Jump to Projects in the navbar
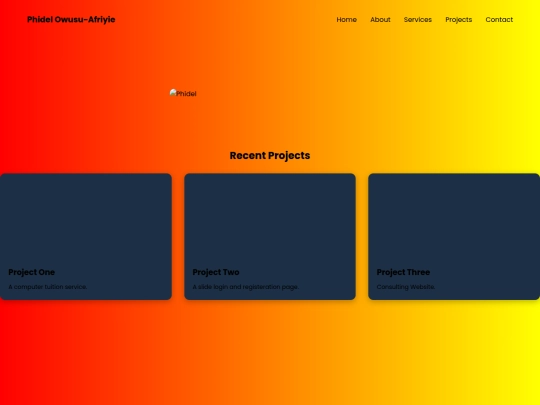The height and width of the screenshot is (405, 540). (x=458, y=20)
